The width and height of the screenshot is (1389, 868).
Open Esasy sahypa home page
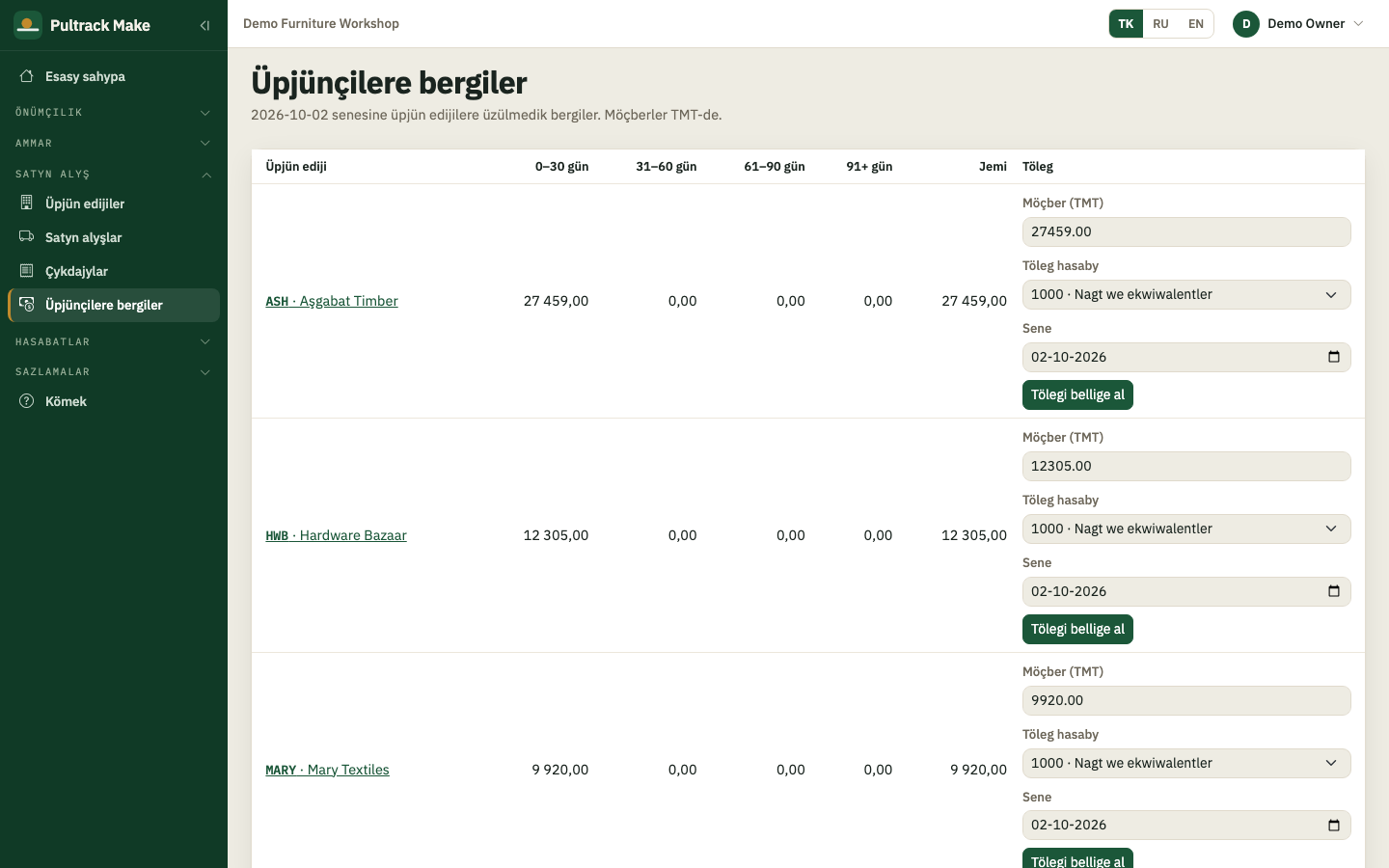114,76
